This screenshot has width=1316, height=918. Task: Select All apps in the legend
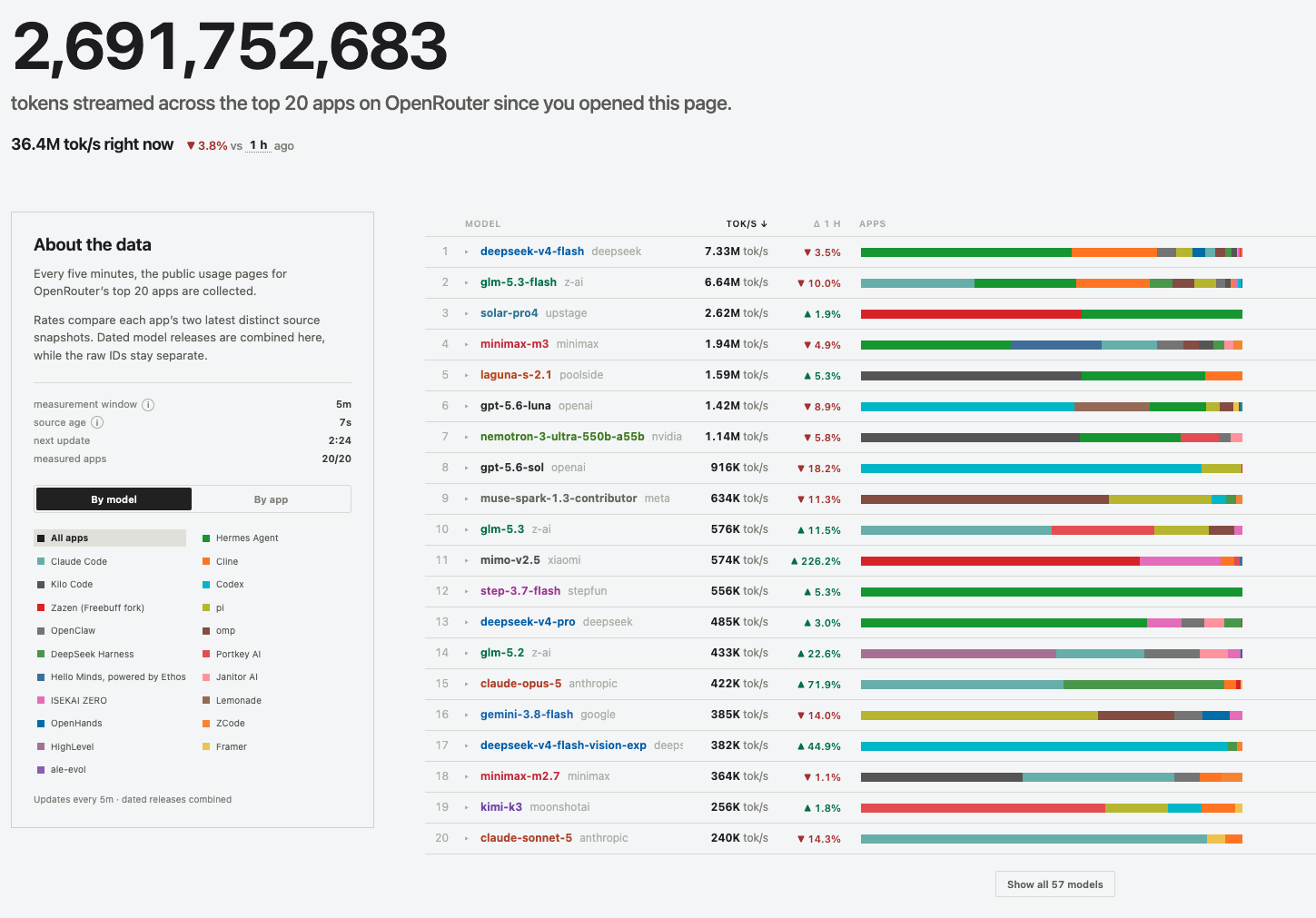pos(110,538)
